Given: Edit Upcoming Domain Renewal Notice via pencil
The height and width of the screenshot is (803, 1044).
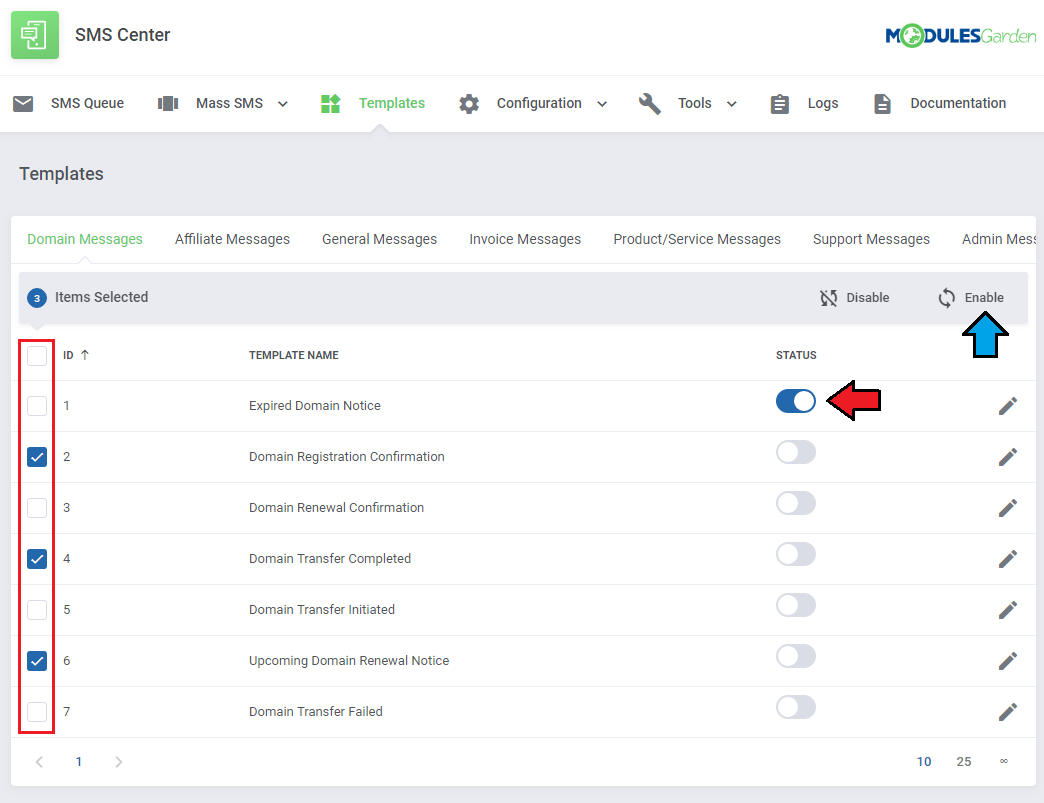Looking at the screenshot, I should [x=1007, y=661].
